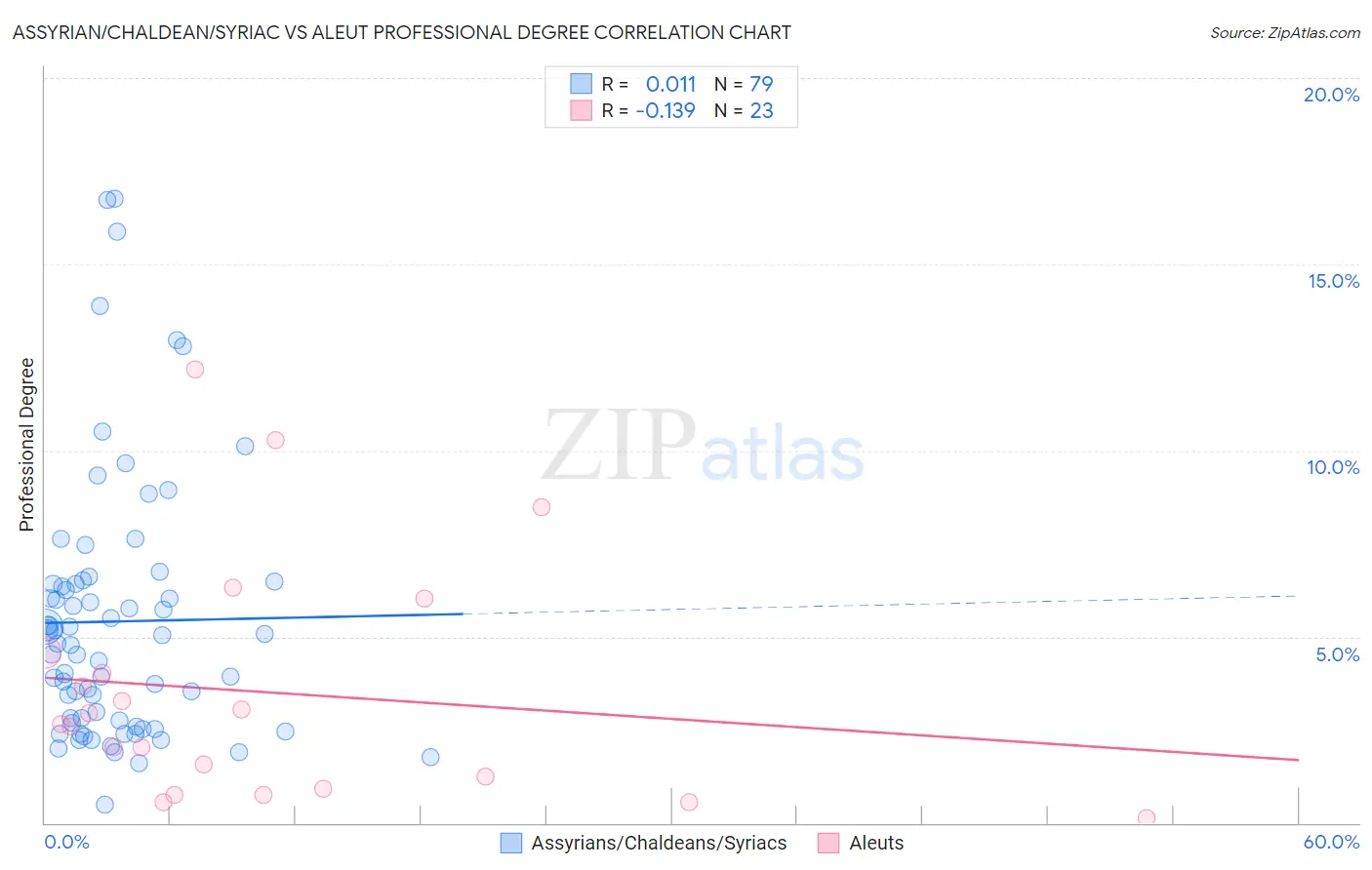Open the Source: ZipAtlas.com link

[x=1285, y=32]
